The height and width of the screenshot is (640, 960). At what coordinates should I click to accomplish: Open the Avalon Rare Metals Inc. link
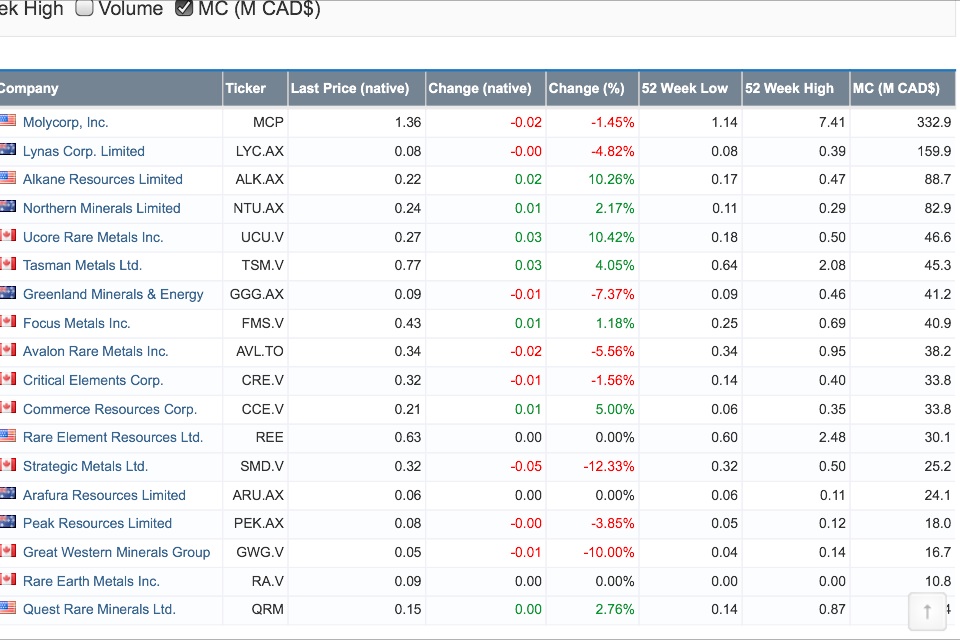tap(96, 351)
